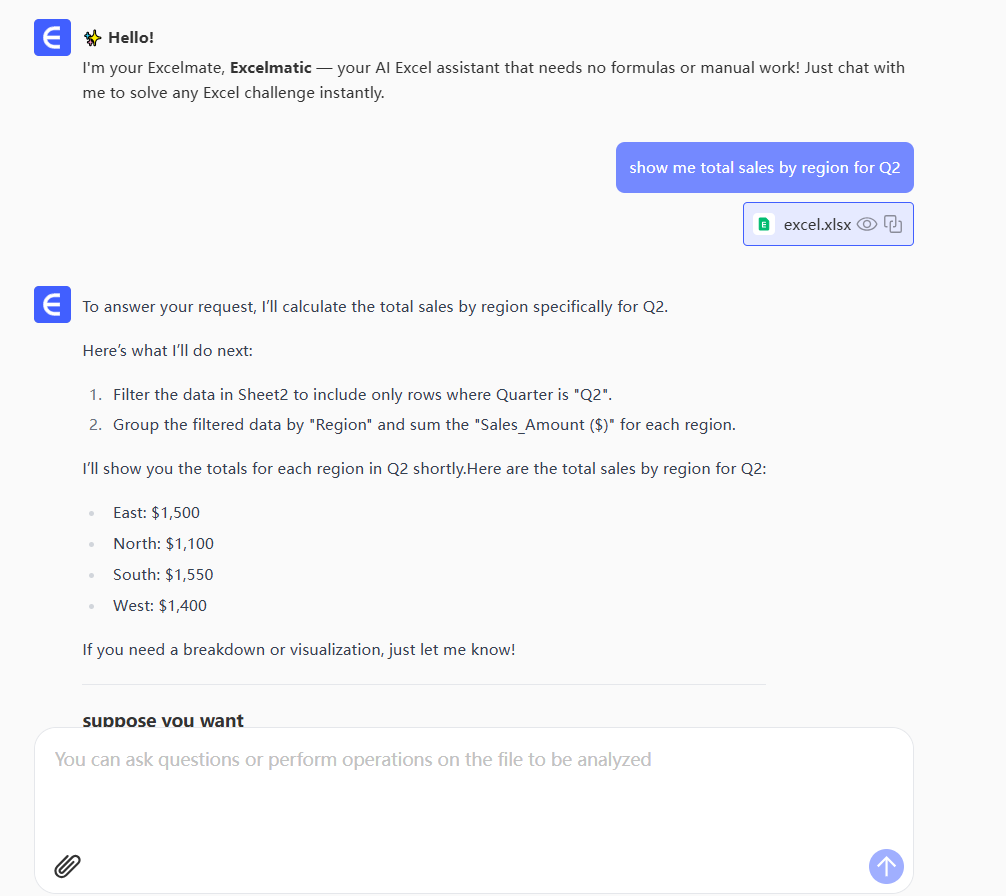The image size is (1006, 896).
Task: Select the East: $1,500 result line
Action: click(x=156, y=513)
